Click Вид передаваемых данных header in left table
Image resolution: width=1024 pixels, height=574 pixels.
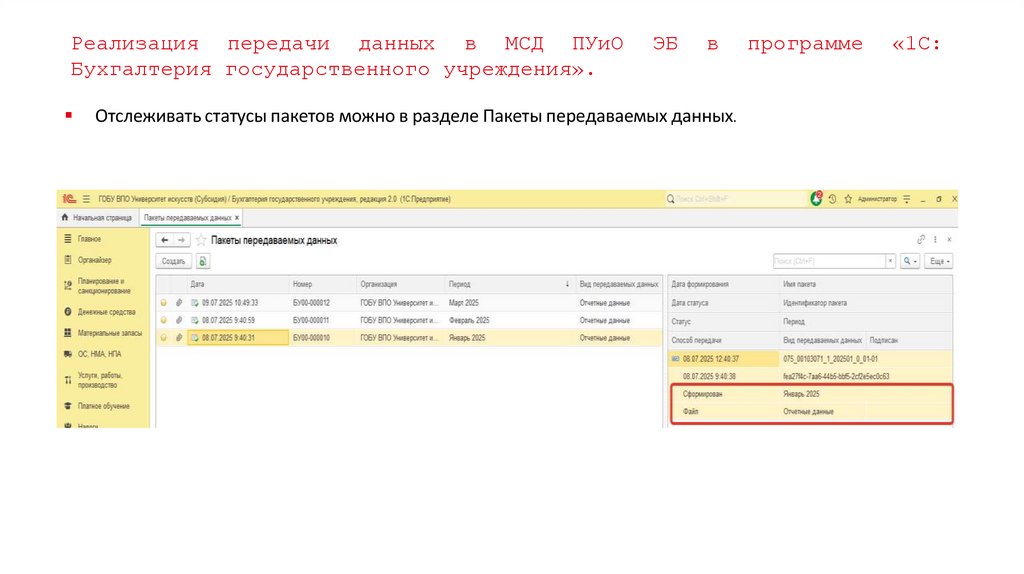[619, 284]
